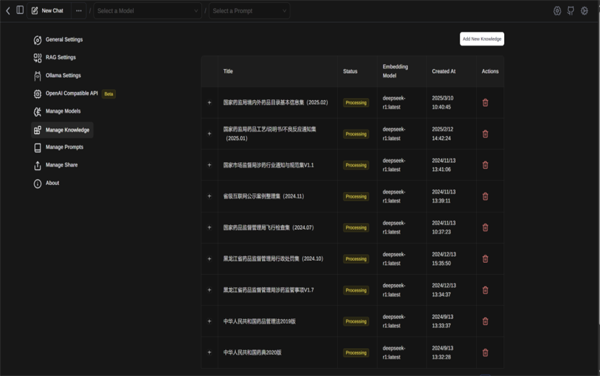The width and height of the screenshot is (600, 376).
Task: Toggle the sidebar panel icon
Action: click(x=20, y=10)
